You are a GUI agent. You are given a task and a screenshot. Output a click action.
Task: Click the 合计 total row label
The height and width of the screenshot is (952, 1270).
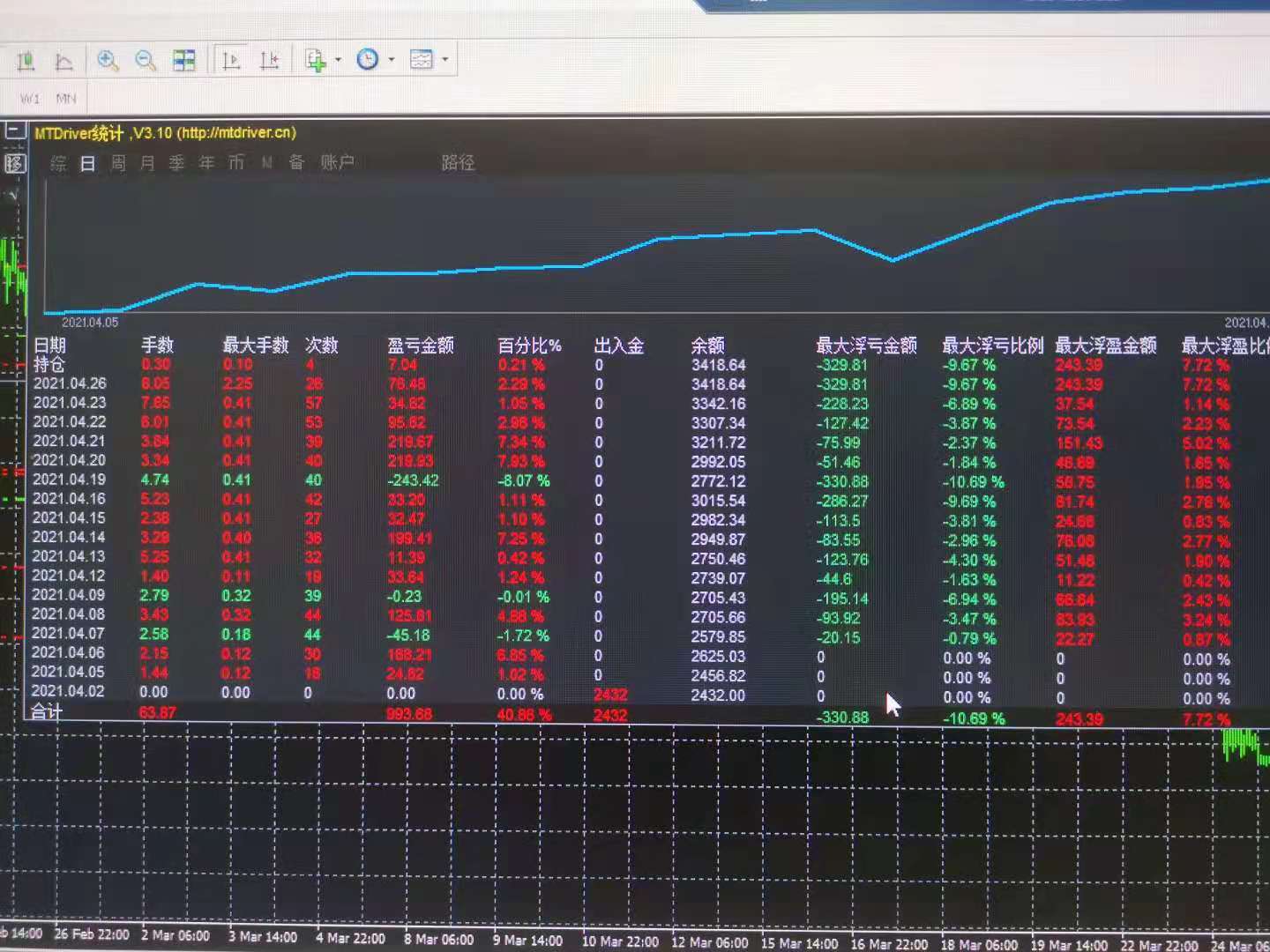47,711
